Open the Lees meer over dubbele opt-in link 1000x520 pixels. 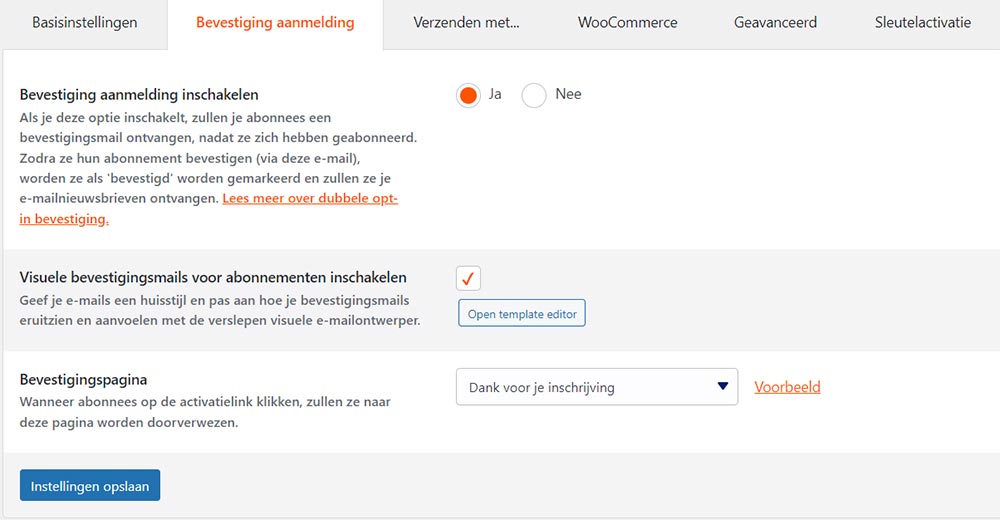pos(310,199)
